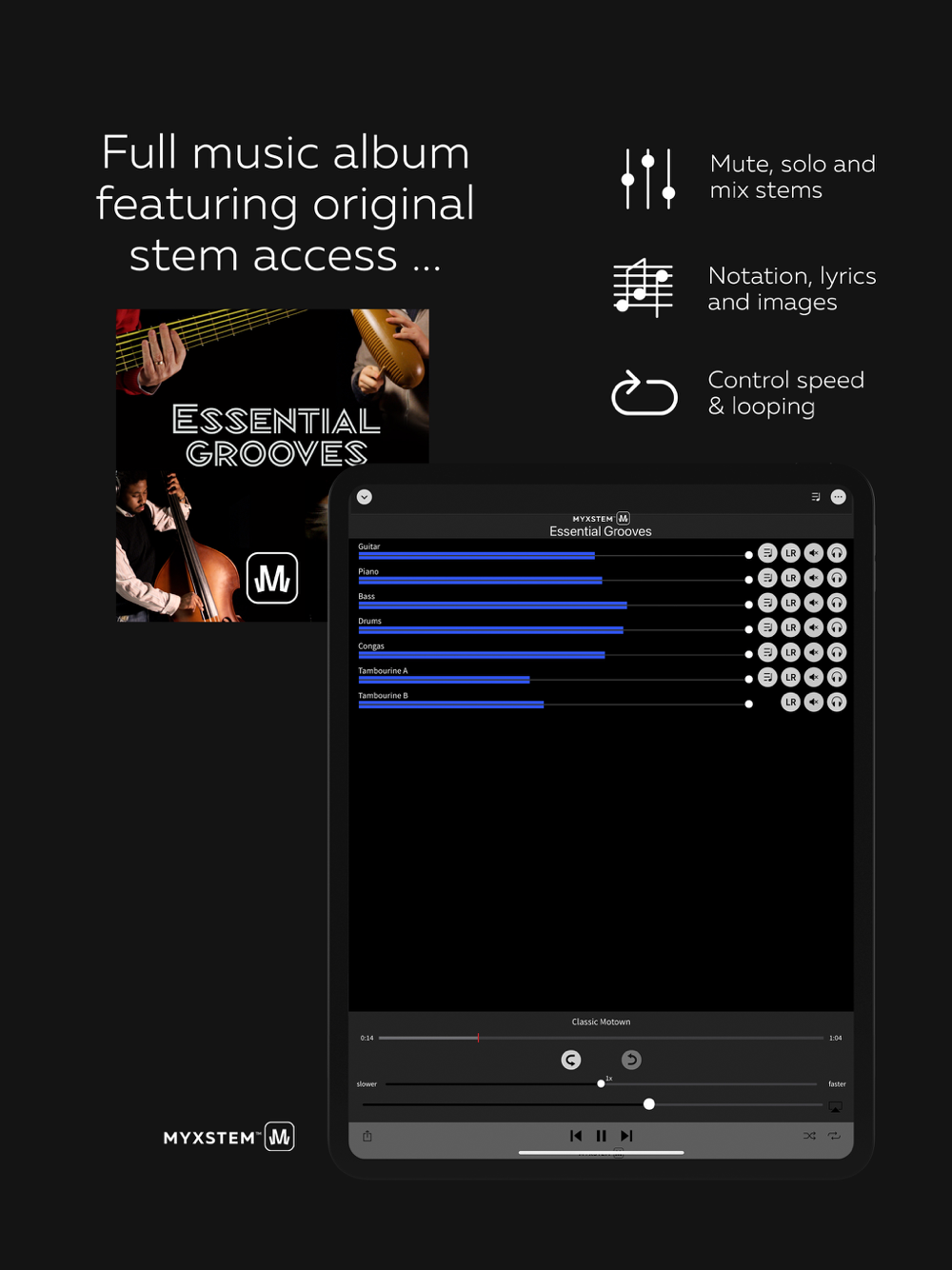
Task: Click the slower speed label
Action: pyautogui.click(x=367, y=1084)
